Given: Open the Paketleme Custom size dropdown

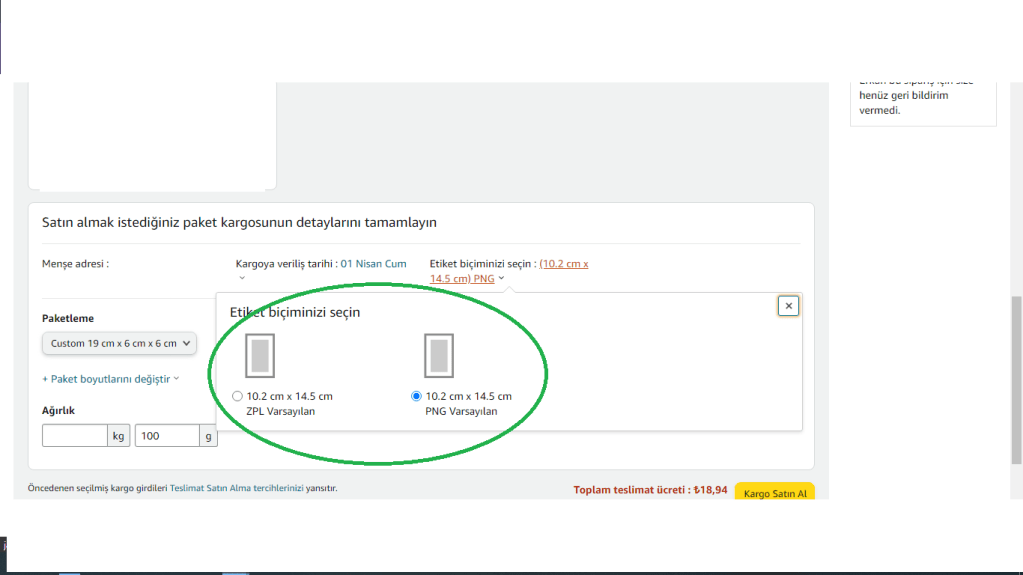Looking at the screenshot, I should [x=120, y=343].
